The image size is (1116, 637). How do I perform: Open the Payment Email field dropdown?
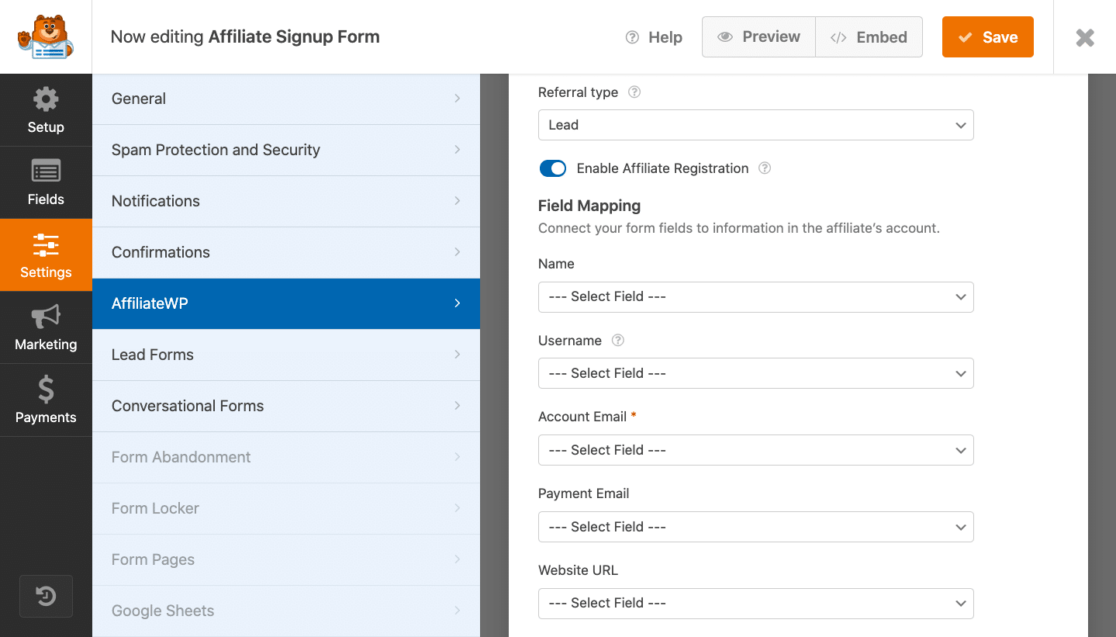coord(756,527)
